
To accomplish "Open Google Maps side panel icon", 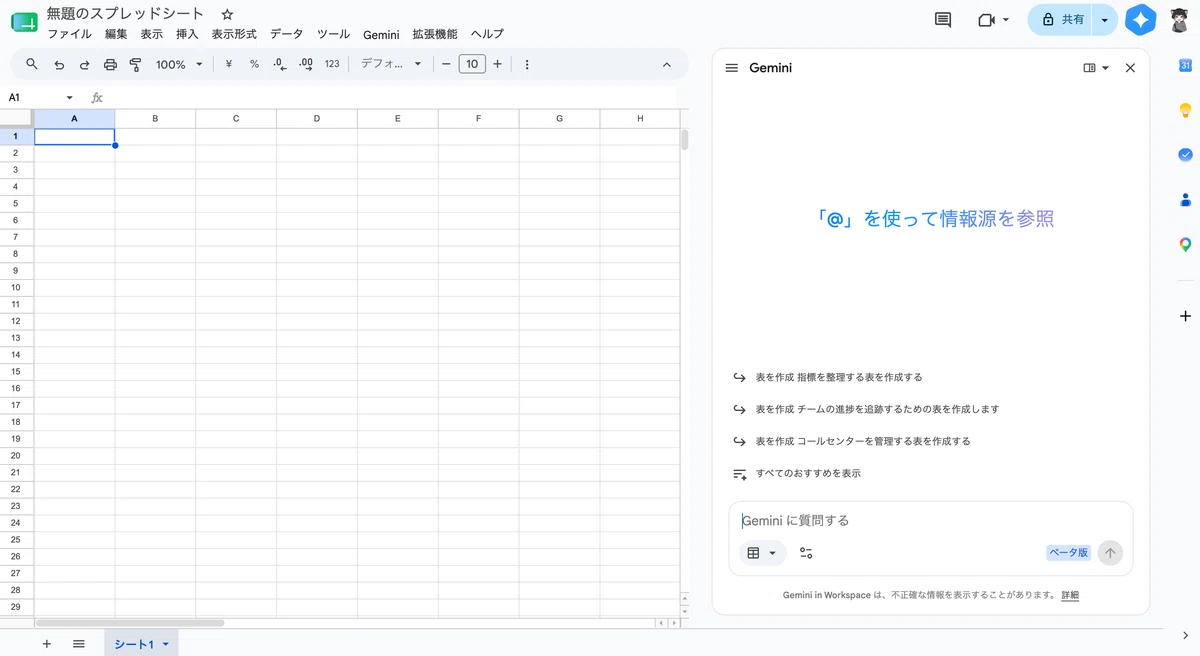I will 1185,245.
